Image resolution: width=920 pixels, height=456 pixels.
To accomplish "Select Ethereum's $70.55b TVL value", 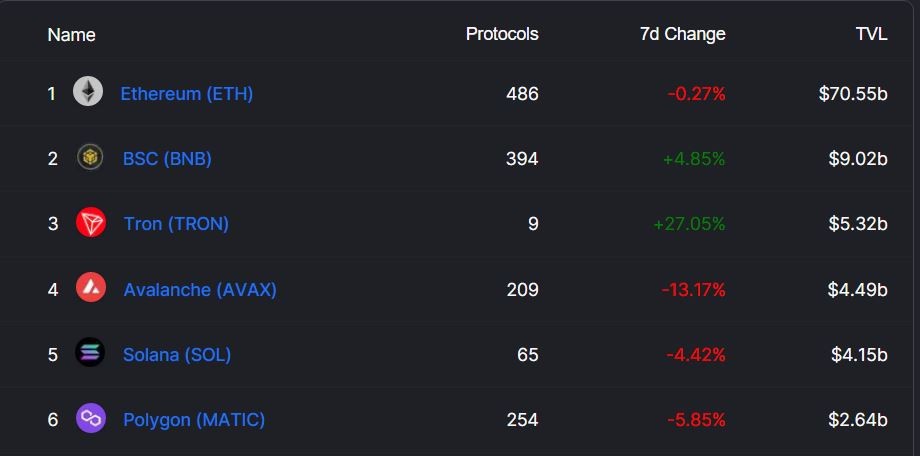I will point(853,94).
